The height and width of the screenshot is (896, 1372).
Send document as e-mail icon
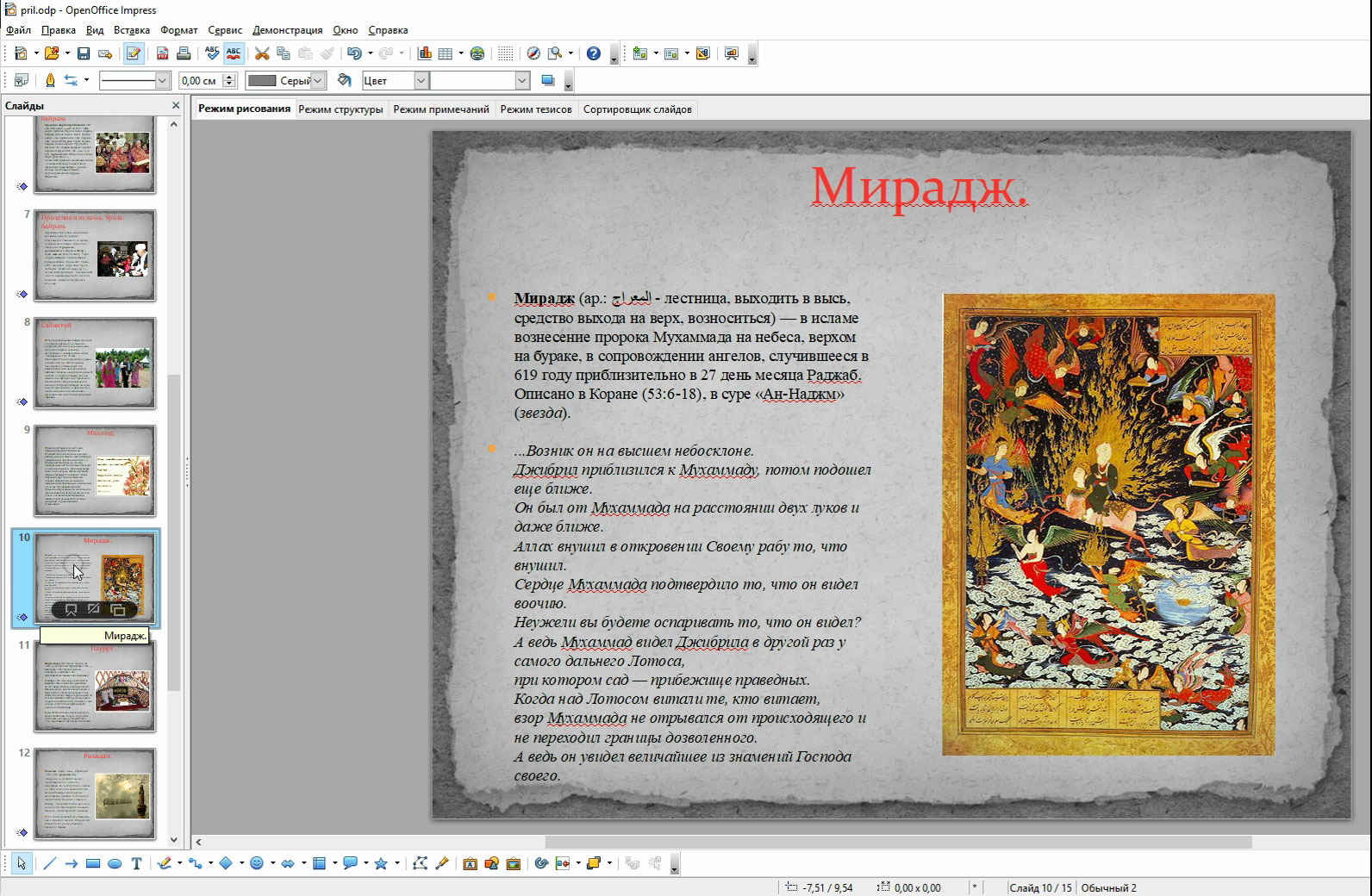click(x=105, y=53)
